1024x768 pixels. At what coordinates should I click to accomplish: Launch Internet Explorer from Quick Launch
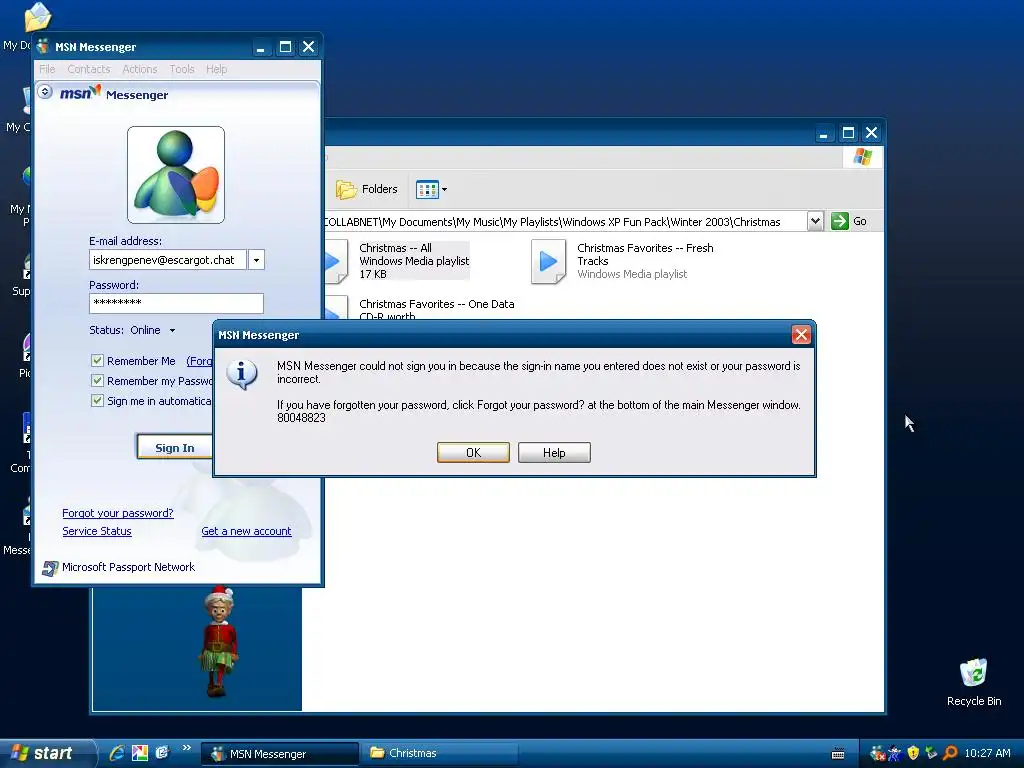tap(117, 753)
